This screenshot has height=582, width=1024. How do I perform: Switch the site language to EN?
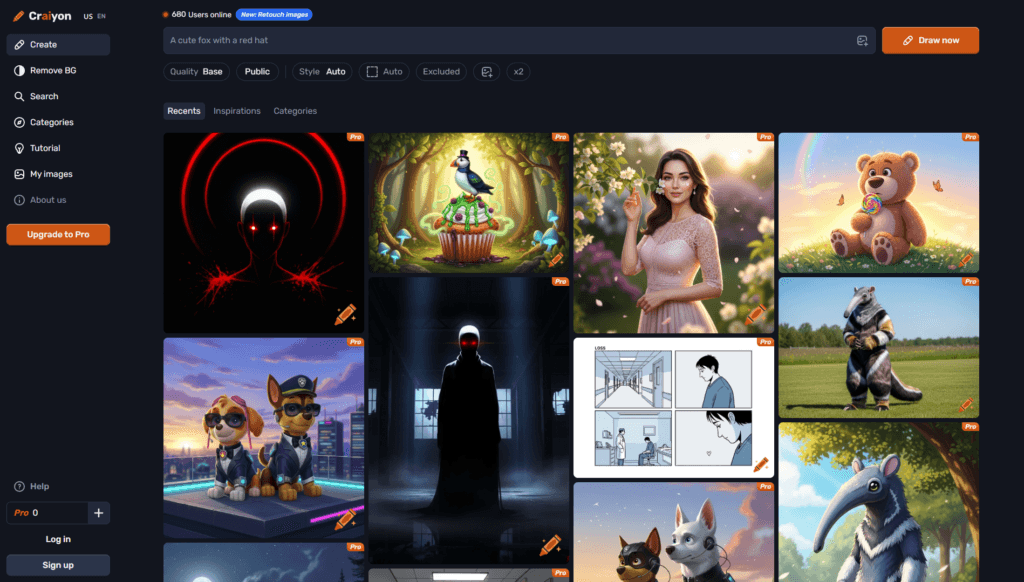102,17
